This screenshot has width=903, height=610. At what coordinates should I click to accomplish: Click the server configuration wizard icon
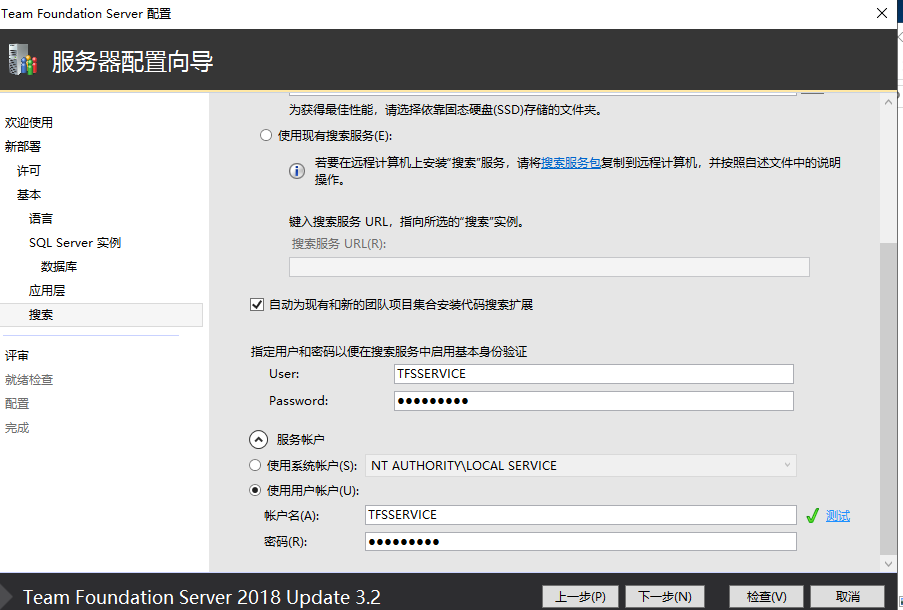(x=23, y=60)
